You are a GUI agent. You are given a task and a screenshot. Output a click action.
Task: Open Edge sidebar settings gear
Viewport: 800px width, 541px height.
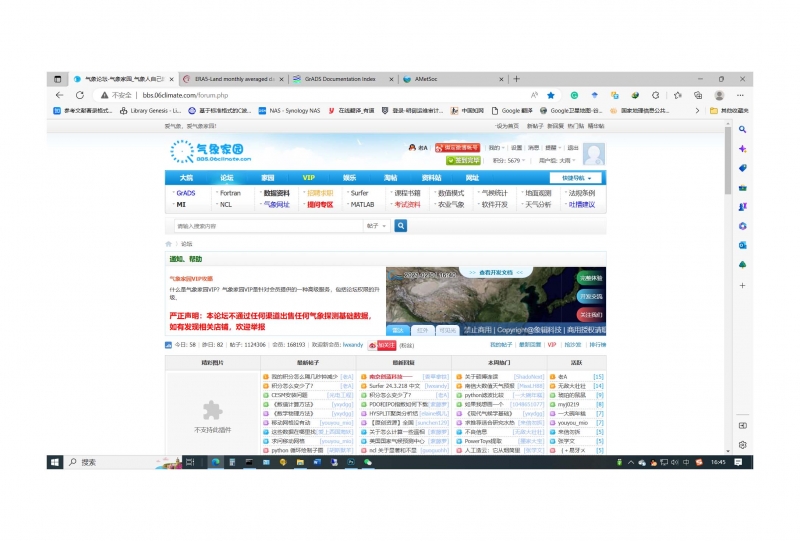pyautogui.click(x=743, y=444)
